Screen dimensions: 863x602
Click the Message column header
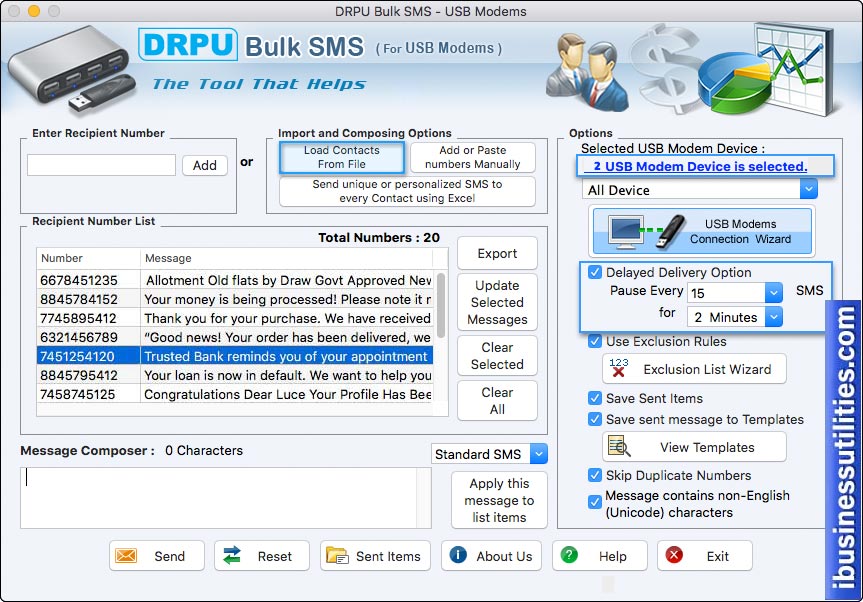pos(286,258)
